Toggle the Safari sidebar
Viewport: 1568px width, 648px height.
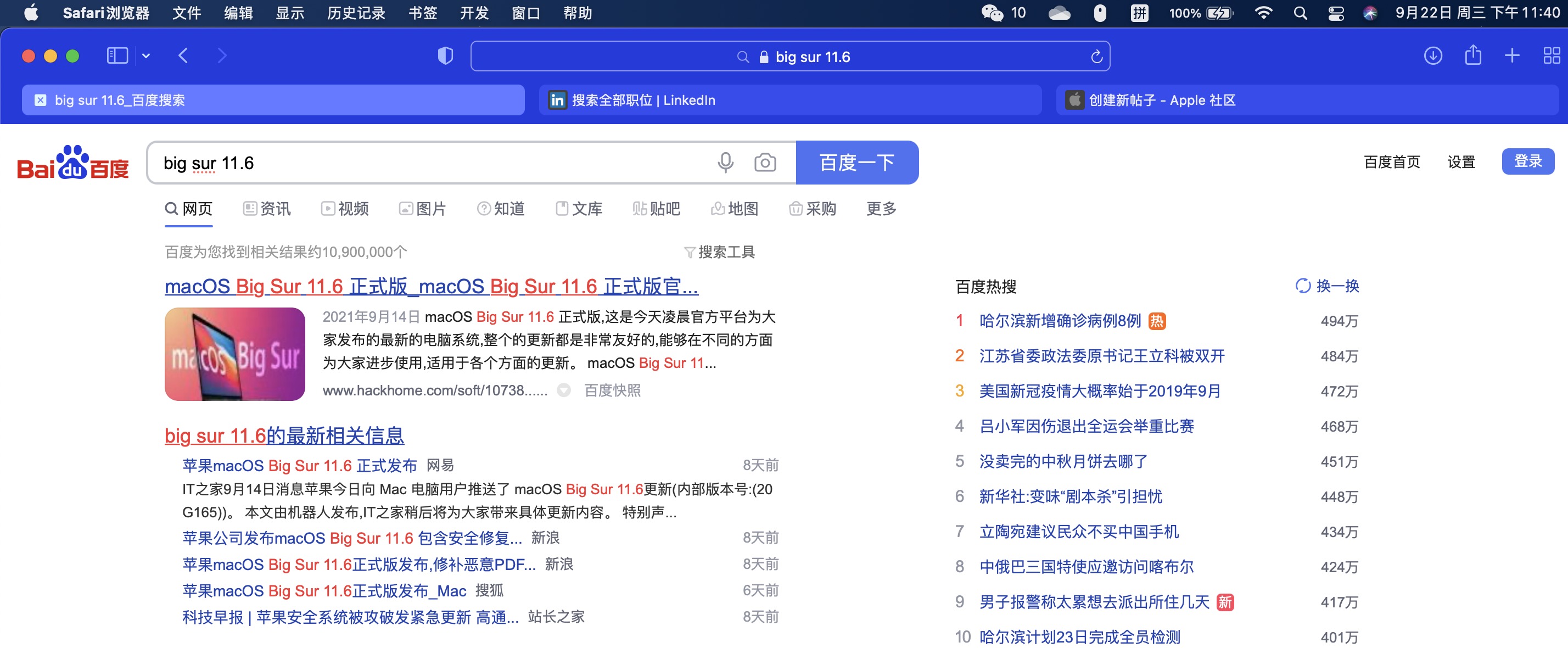click(117, 56)
